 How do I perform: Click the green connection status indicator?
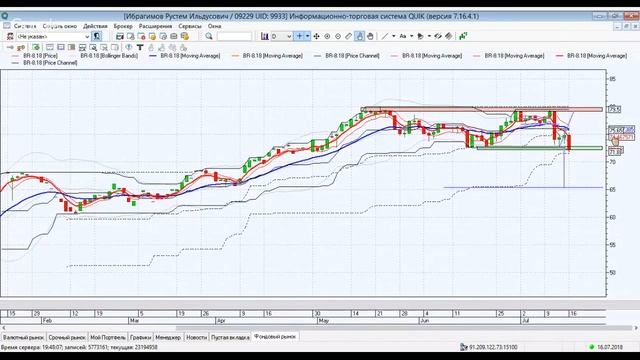coord(591,347)
